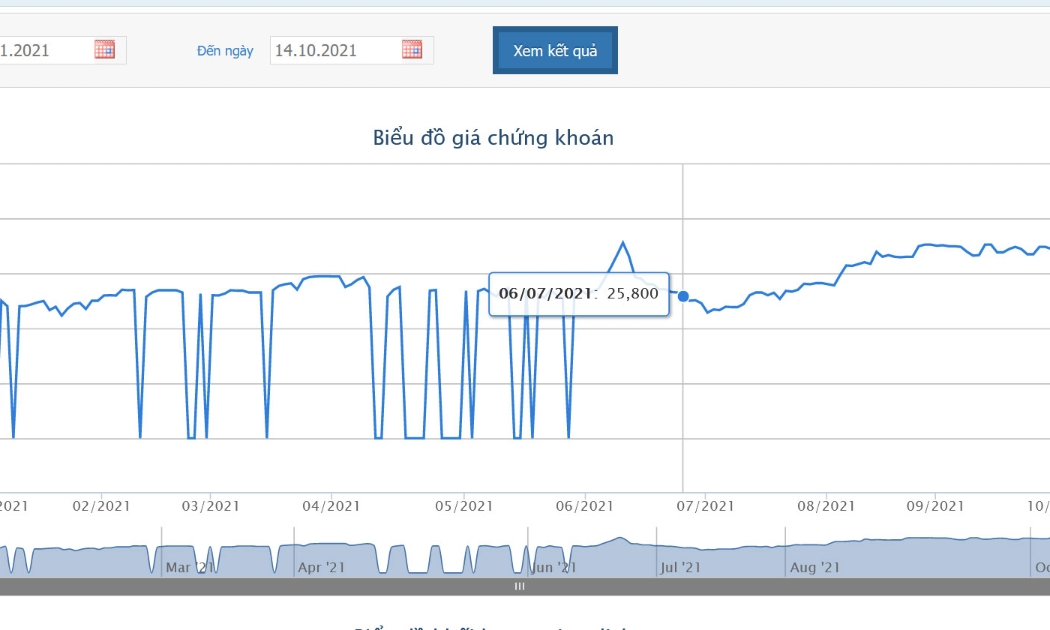Image resolution: width=1050 pixels, height=630 pixels.
Task: Click the price peak in June 2021
Action: coord(623,242)
